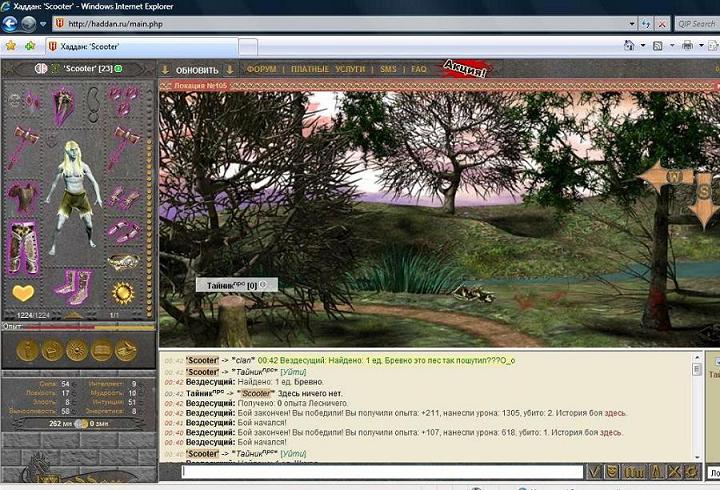Click the browser address bar URL
Viewport: 720px width, 490px height.
point(116,24)
